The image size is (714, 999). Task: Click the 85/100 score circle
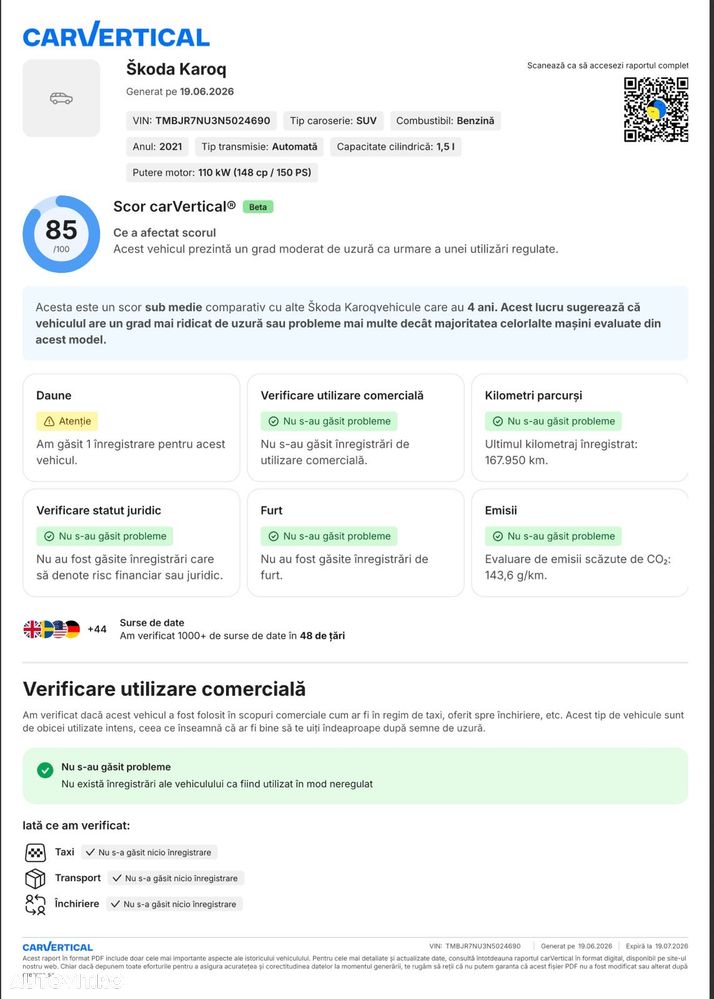click(61, 234)
